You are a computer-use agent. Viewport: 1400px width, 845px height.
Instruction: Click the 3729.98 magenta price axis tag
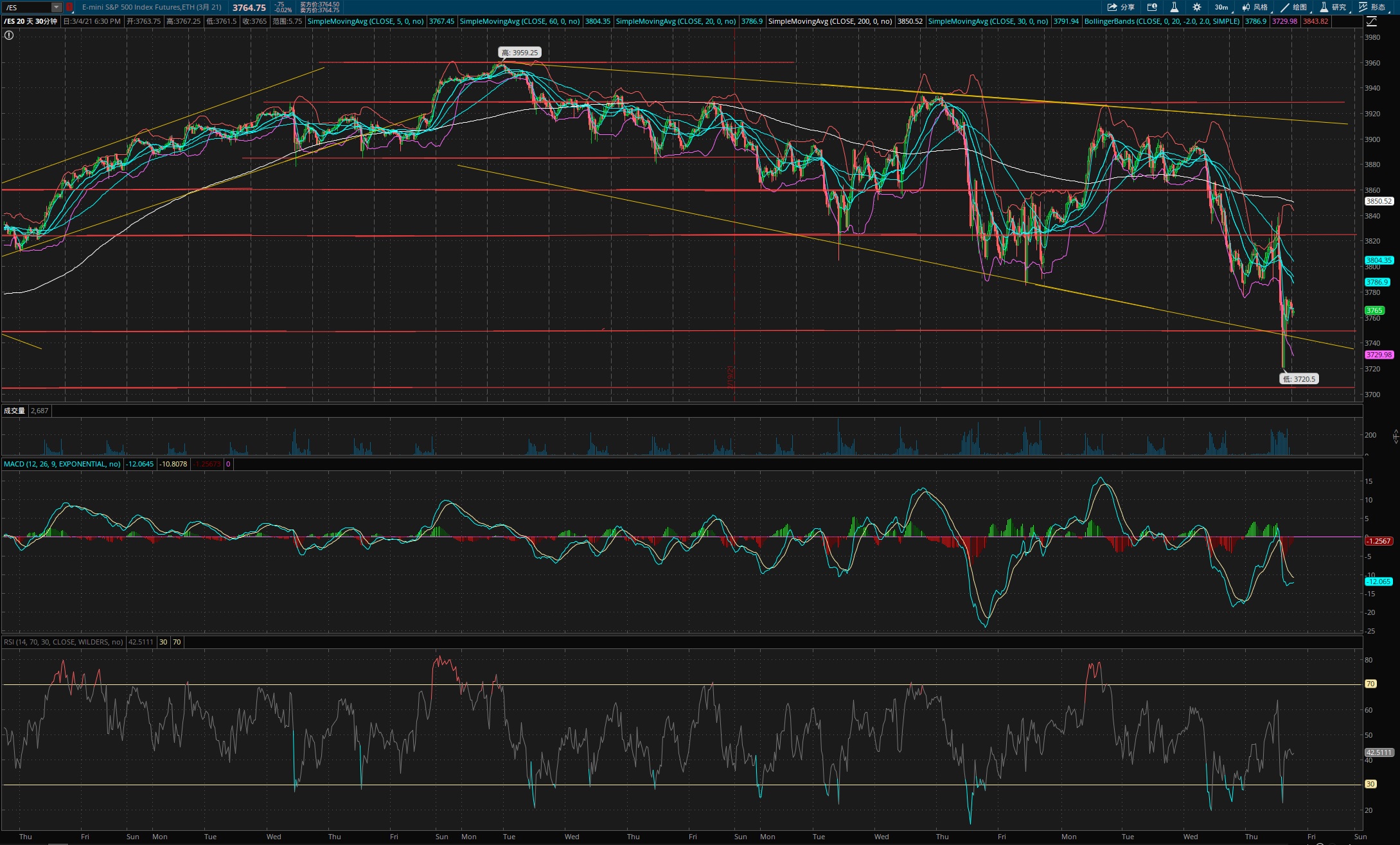coord(1379,355)
